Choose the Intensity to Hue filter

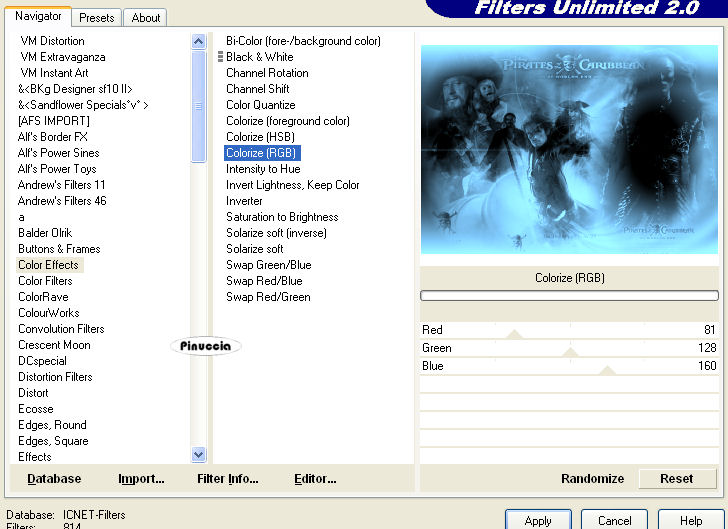click(x=263, y=169)
